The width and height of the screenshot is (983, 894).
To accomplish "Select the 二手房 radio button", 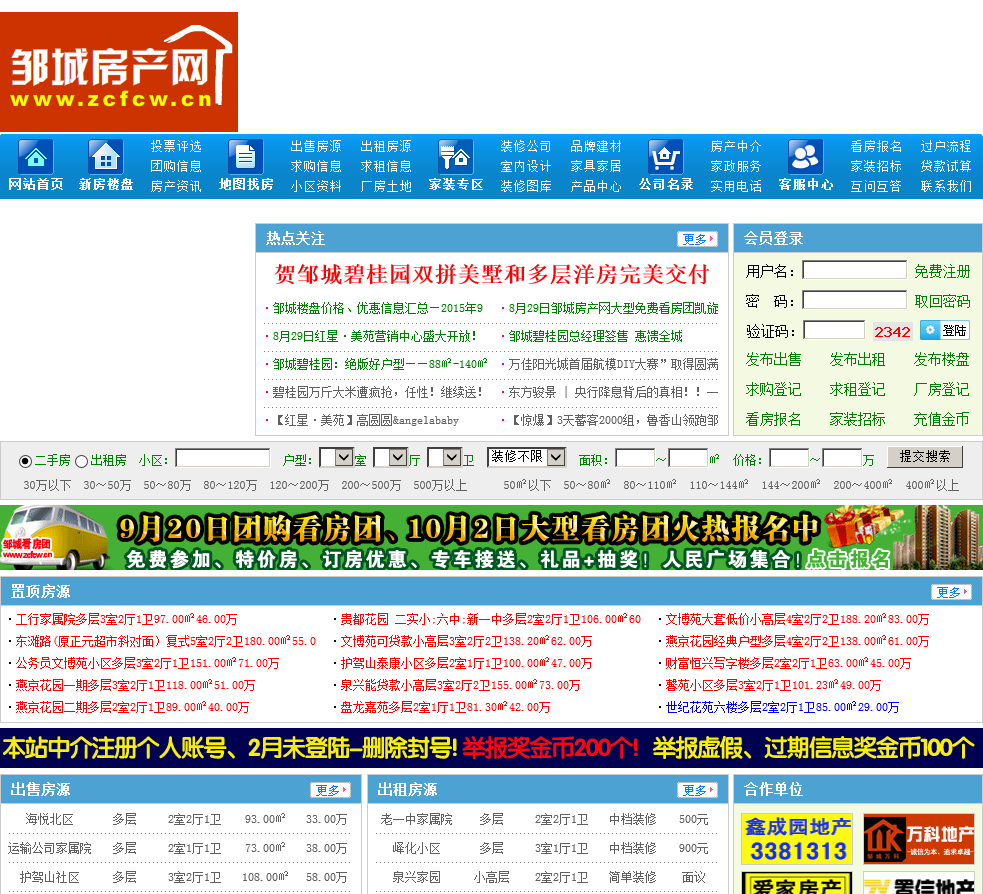I will point(25,461).
